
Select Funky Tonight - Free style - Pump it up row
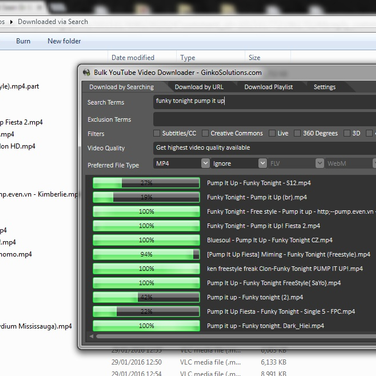click(x=291, y=211)
